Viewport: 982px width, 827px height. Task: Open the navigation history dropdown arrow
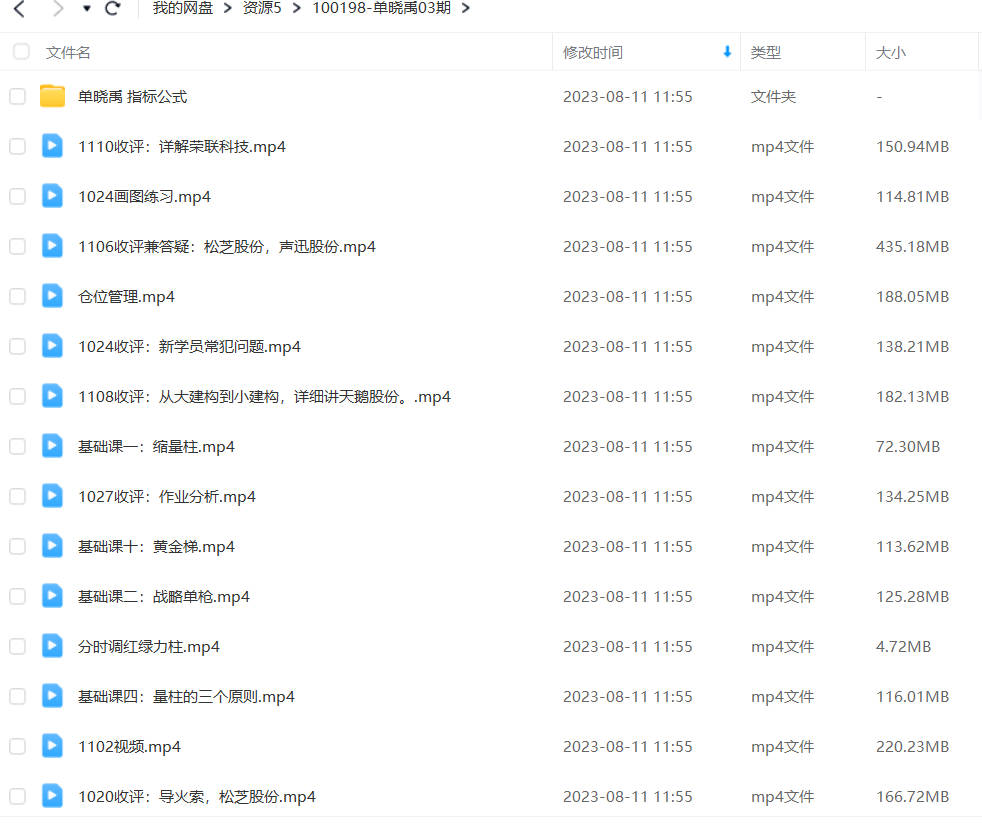[86, 9]
